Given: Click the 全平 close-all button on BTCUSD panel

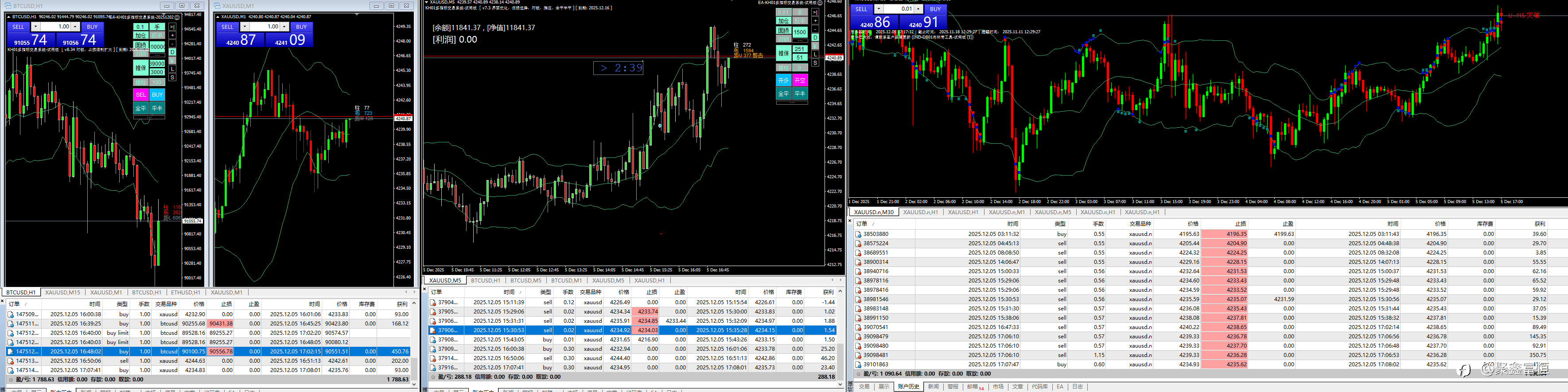Looking at the screenshot, I should point(140,108).
